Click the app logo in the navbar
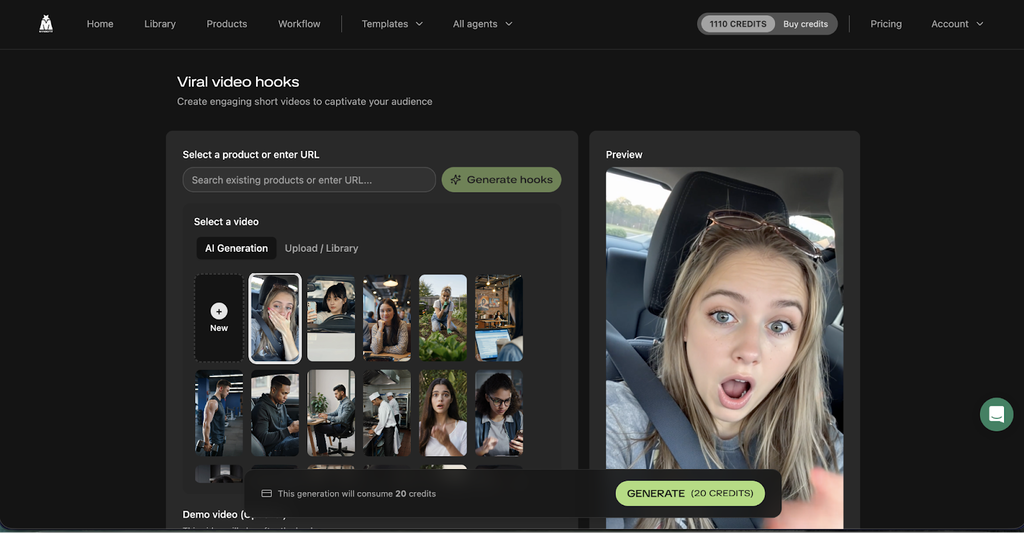 pyautogui.click(x=46, y=24)
